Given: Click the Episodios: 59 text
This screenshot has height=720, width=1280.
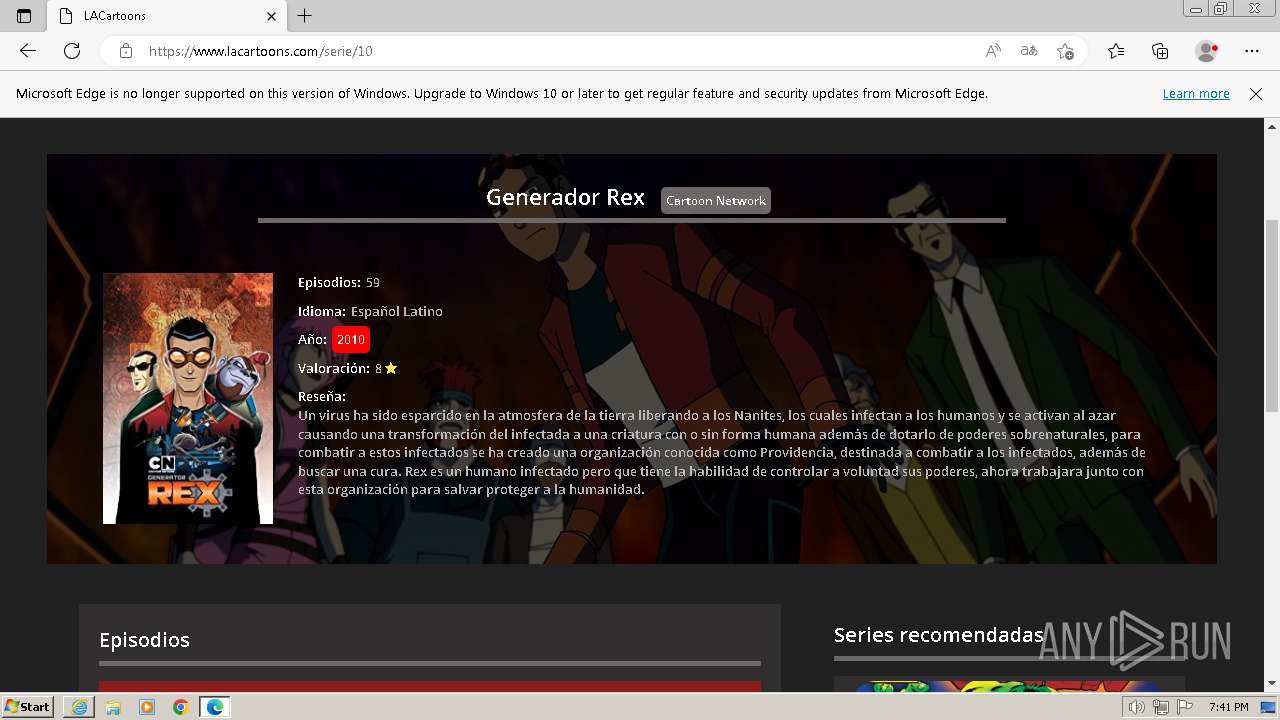Looking at the screenshot, I should (x=339, y=283).
